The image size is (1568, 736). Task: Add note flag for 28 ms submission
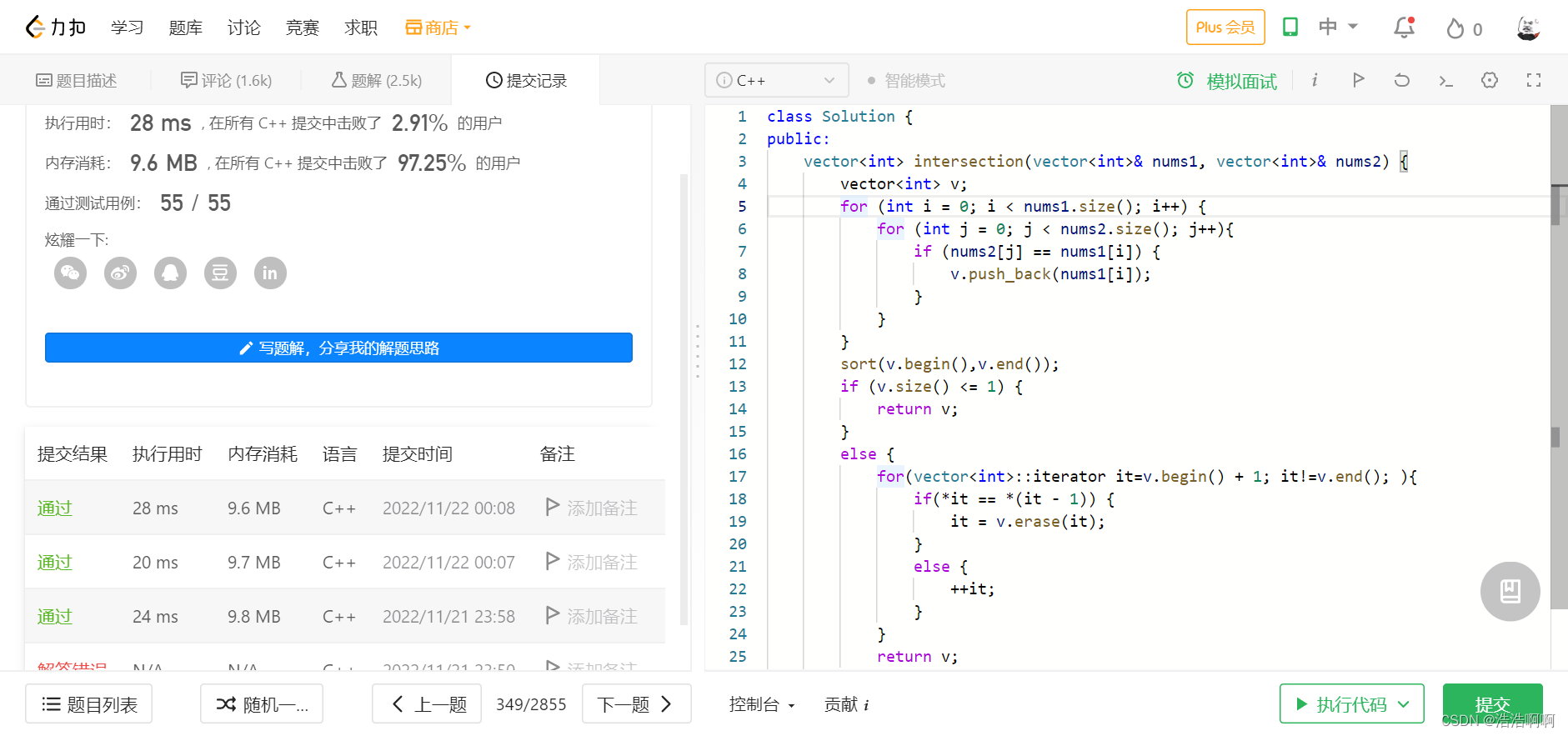point(591,508)
